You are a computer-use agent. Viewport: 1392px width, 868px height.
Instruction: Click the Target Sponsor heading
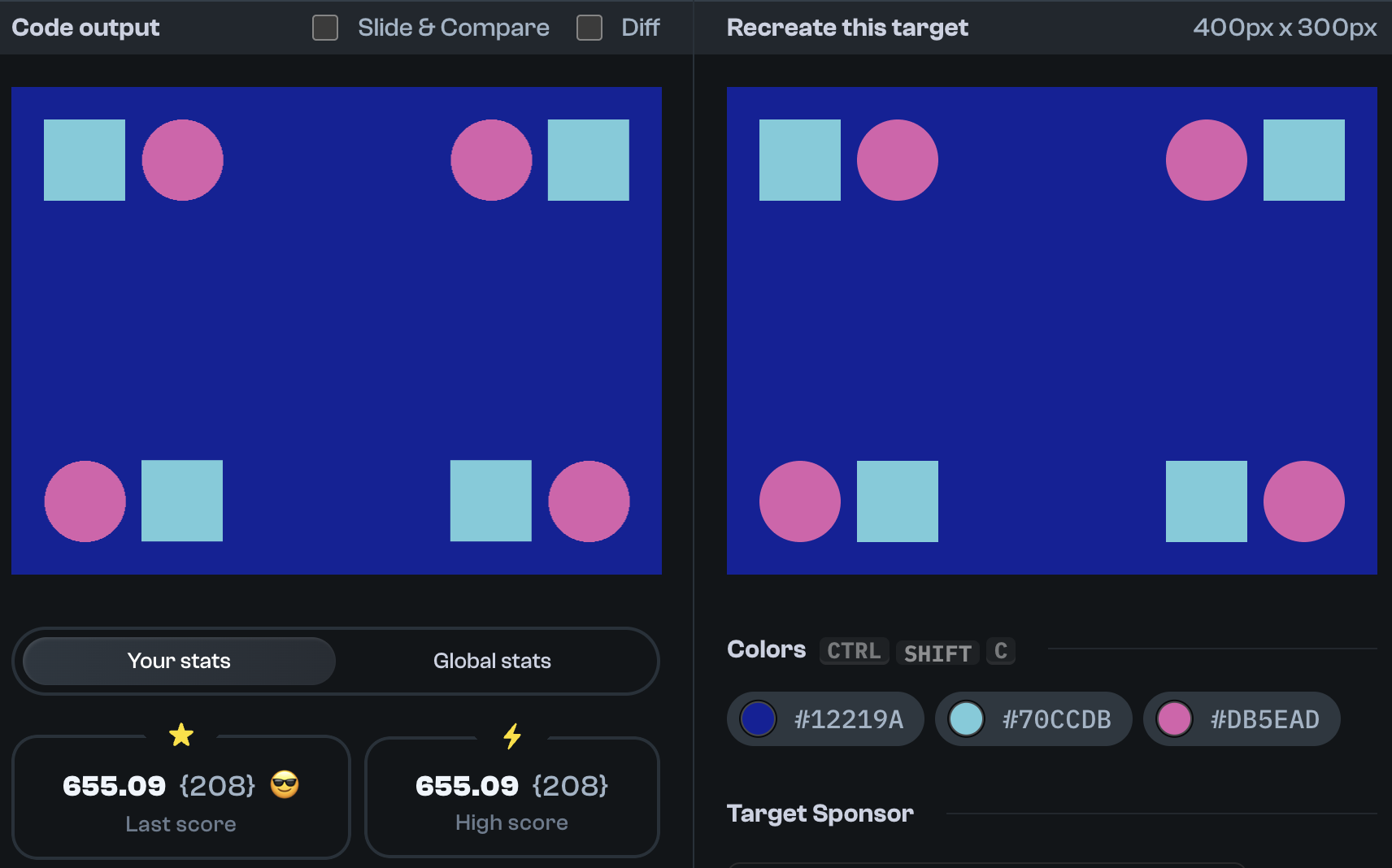[x=820, y=814]
